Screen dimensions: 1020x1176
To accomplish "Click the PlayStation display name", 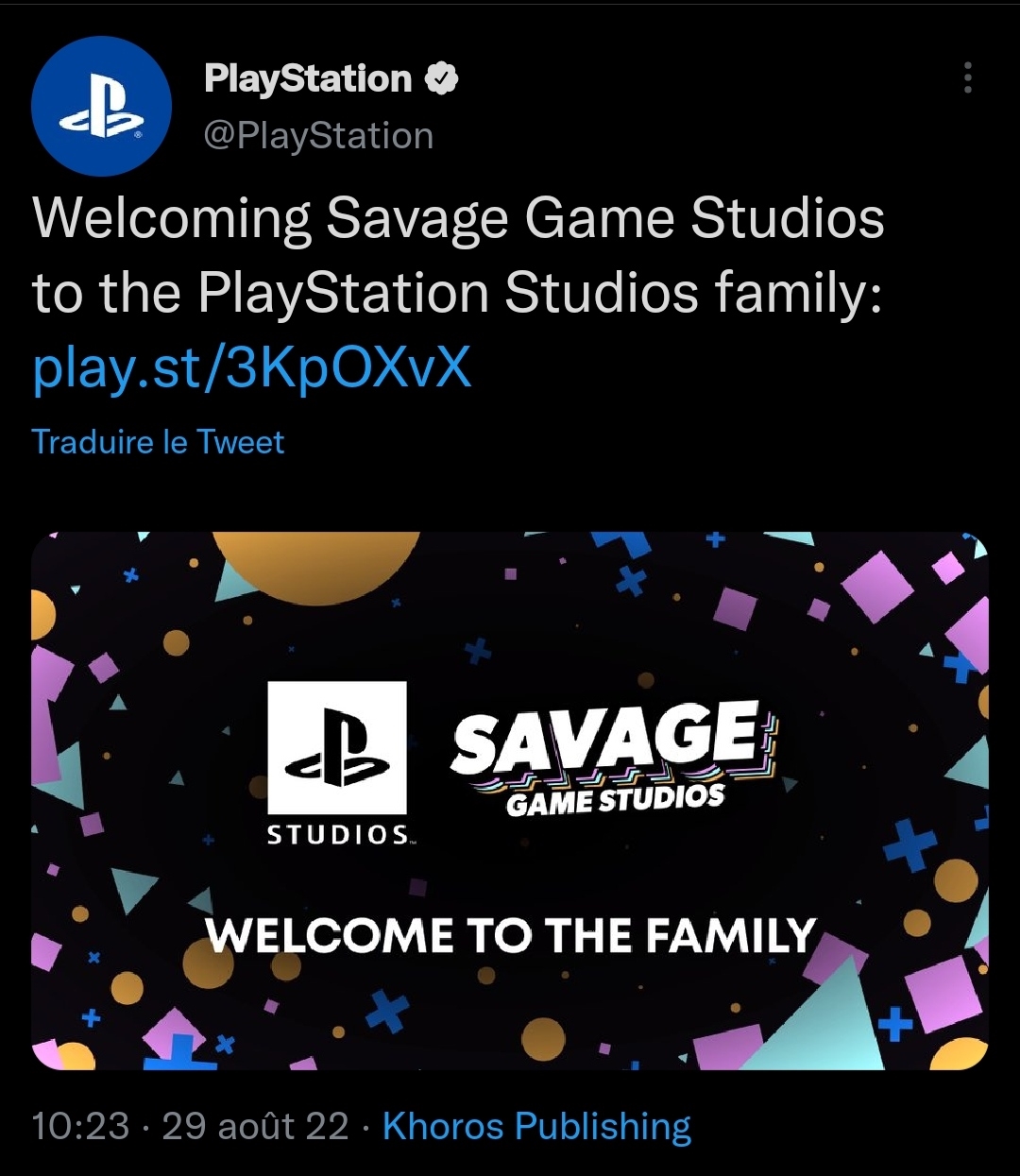I will pyautogui.click(x=308, y=79).
